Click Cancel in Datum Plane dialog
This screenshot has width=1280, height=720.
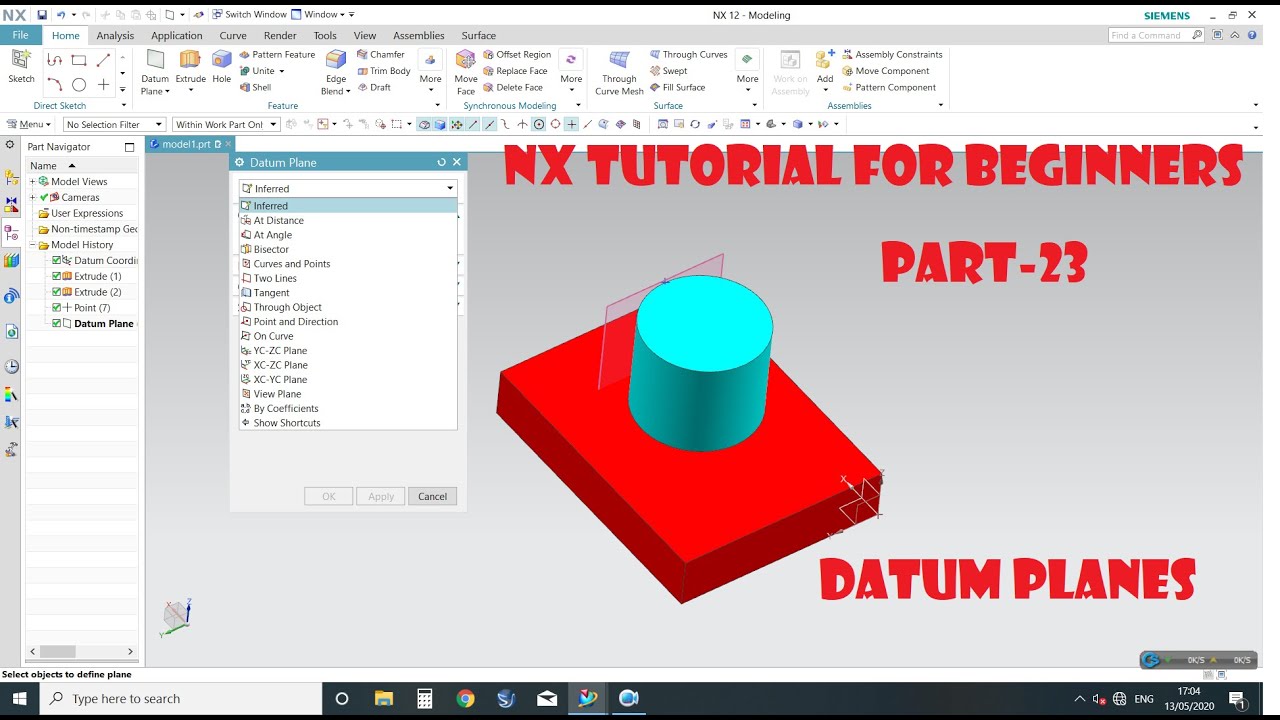point(432,496)
